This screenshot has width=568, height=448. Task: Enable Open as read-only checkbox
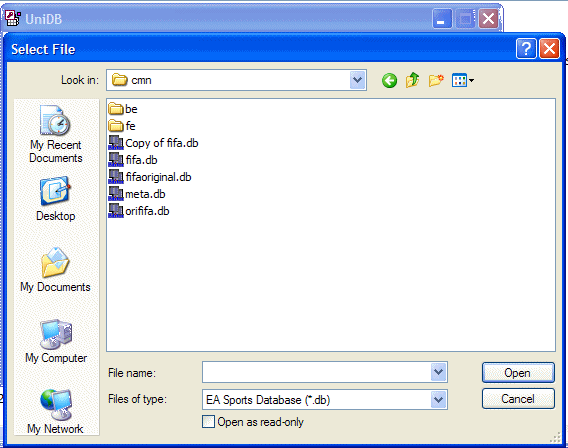[x=208, y=422]
